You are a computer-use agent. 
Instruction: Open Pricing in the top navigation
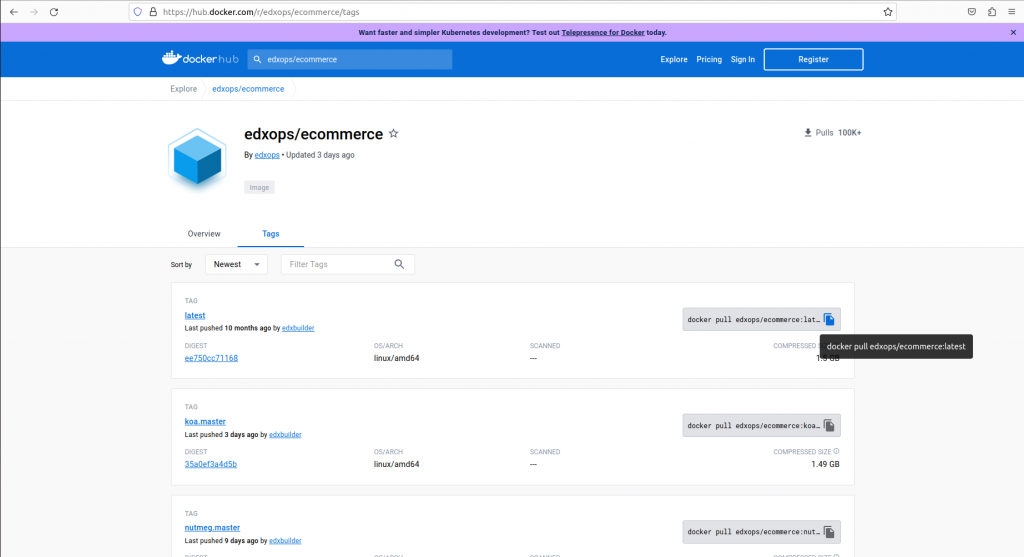click(x=709, y=59)
